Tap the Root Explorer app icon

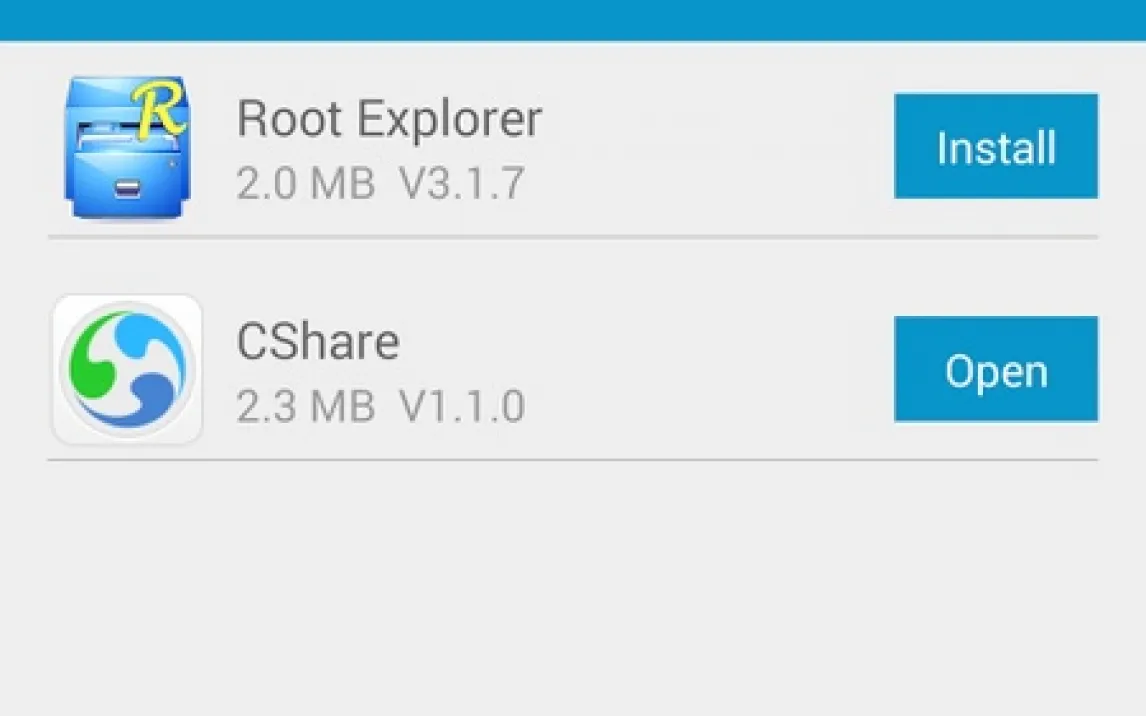click(x=127, y=147)
